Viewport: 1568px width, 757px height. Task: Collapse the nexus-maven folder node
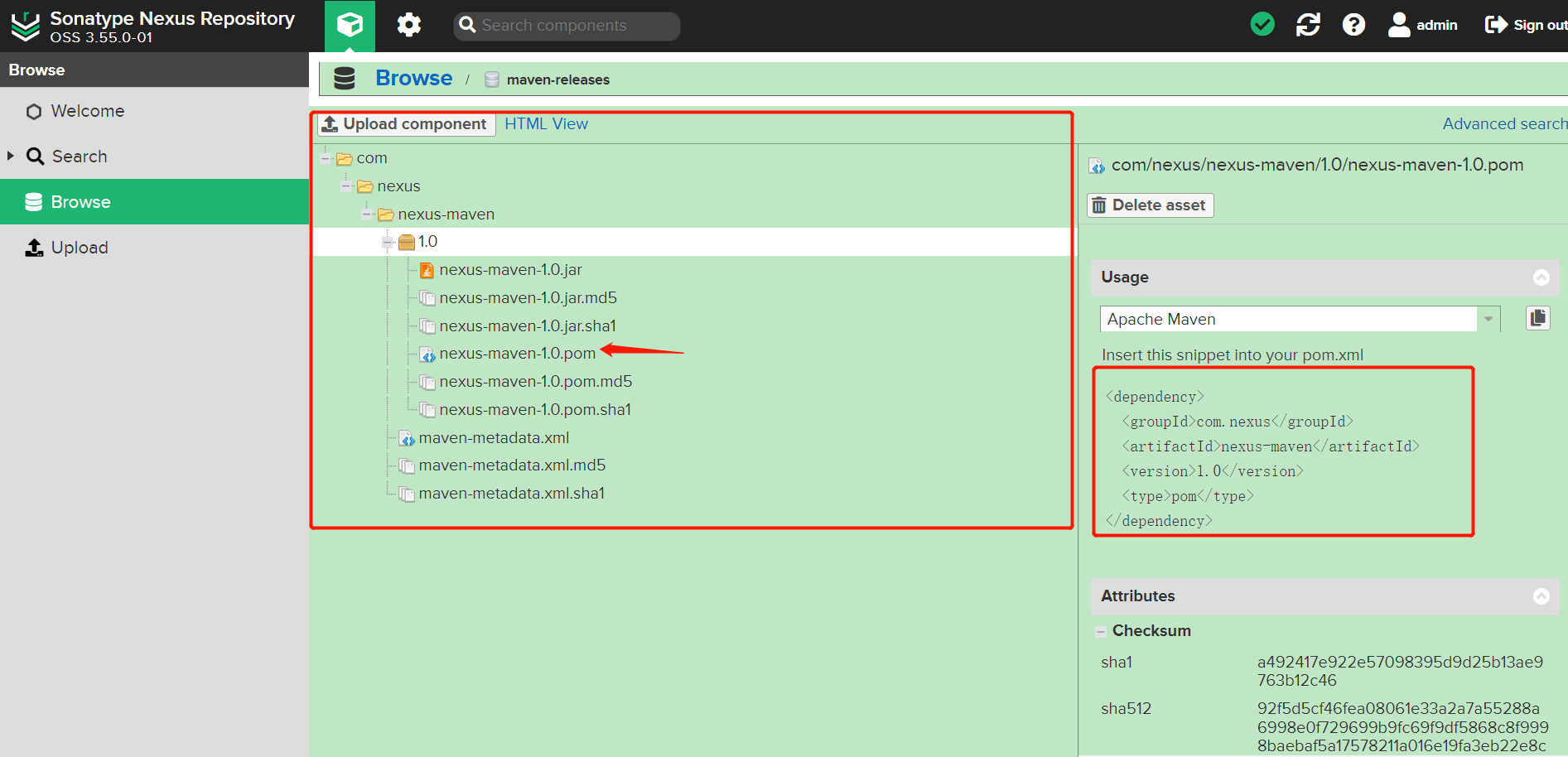coord(367,215)
